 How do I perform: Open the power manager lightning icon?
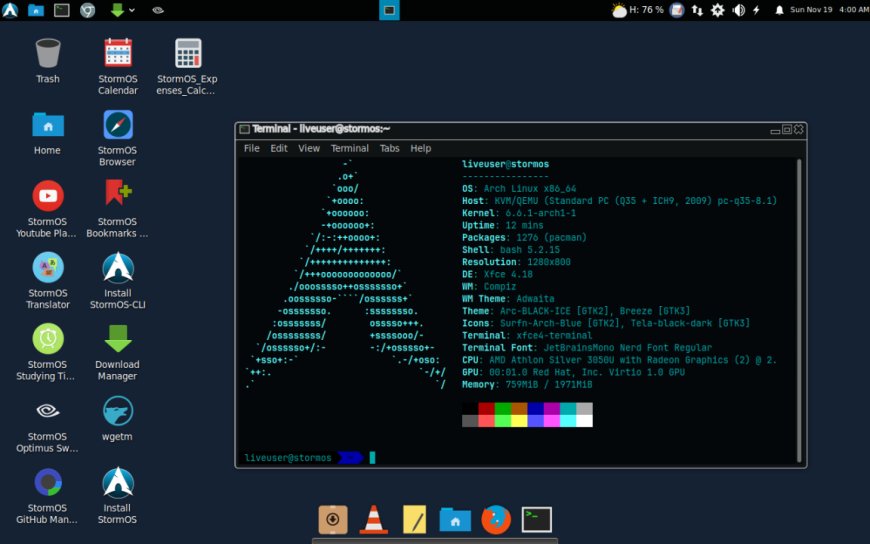click(x=756, y=10)
